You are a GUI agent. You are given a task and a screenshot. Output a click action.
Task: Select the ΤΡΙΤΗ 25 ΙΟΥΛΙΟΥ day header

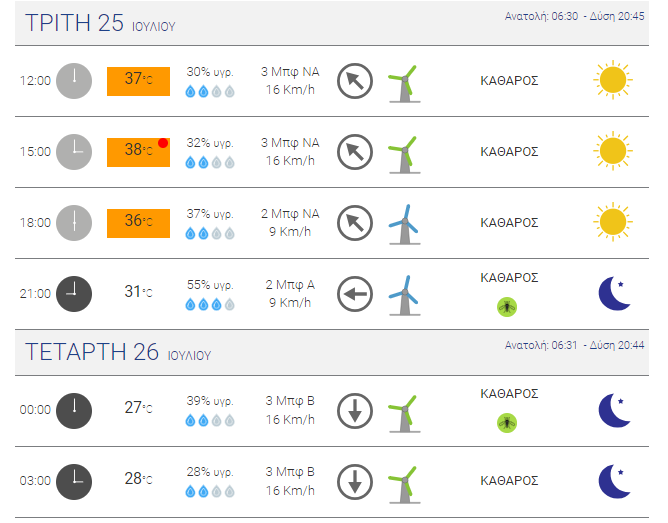(x=332, y=23)
